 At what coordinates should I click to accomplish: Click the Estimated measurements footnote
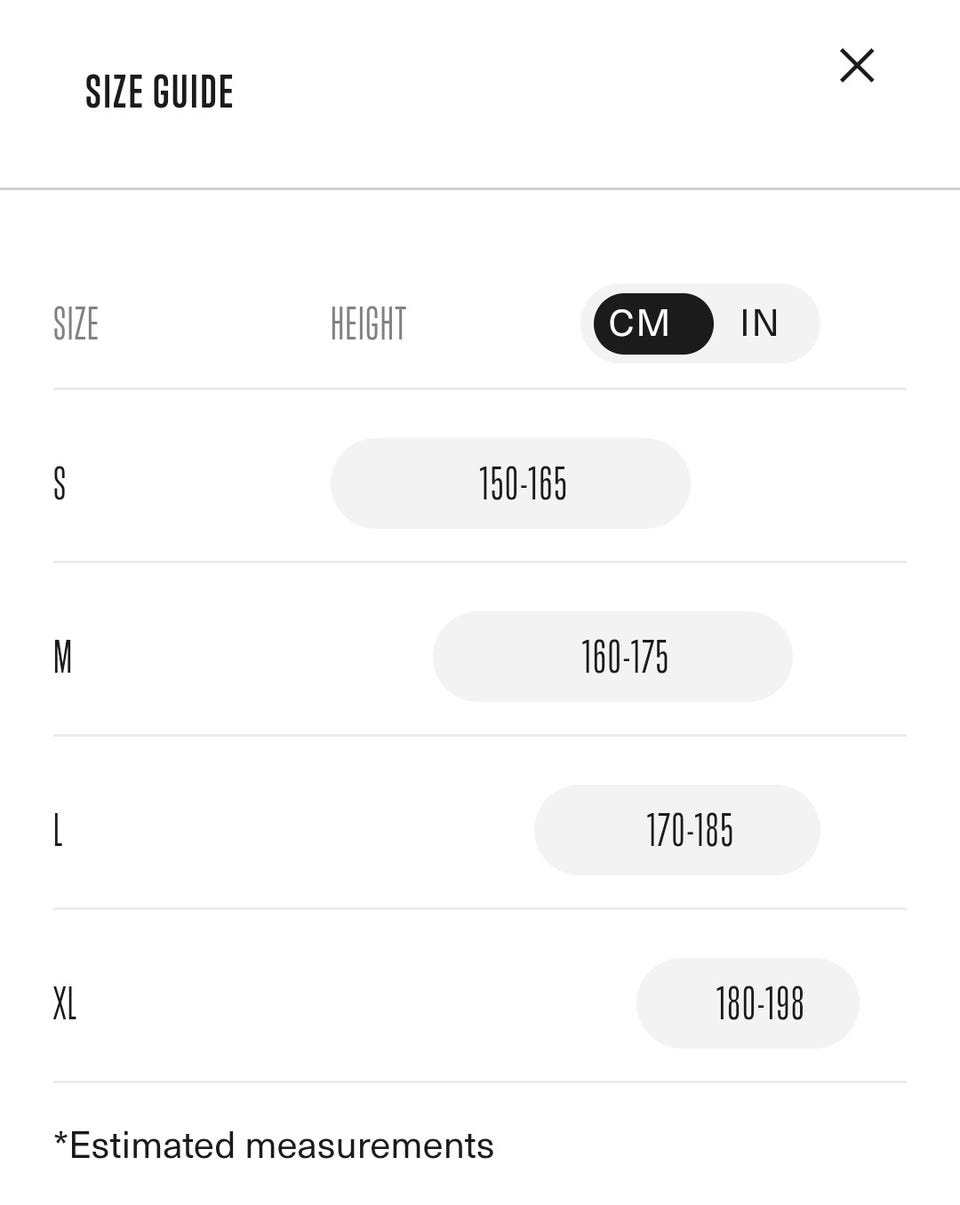click(274, 1145)
